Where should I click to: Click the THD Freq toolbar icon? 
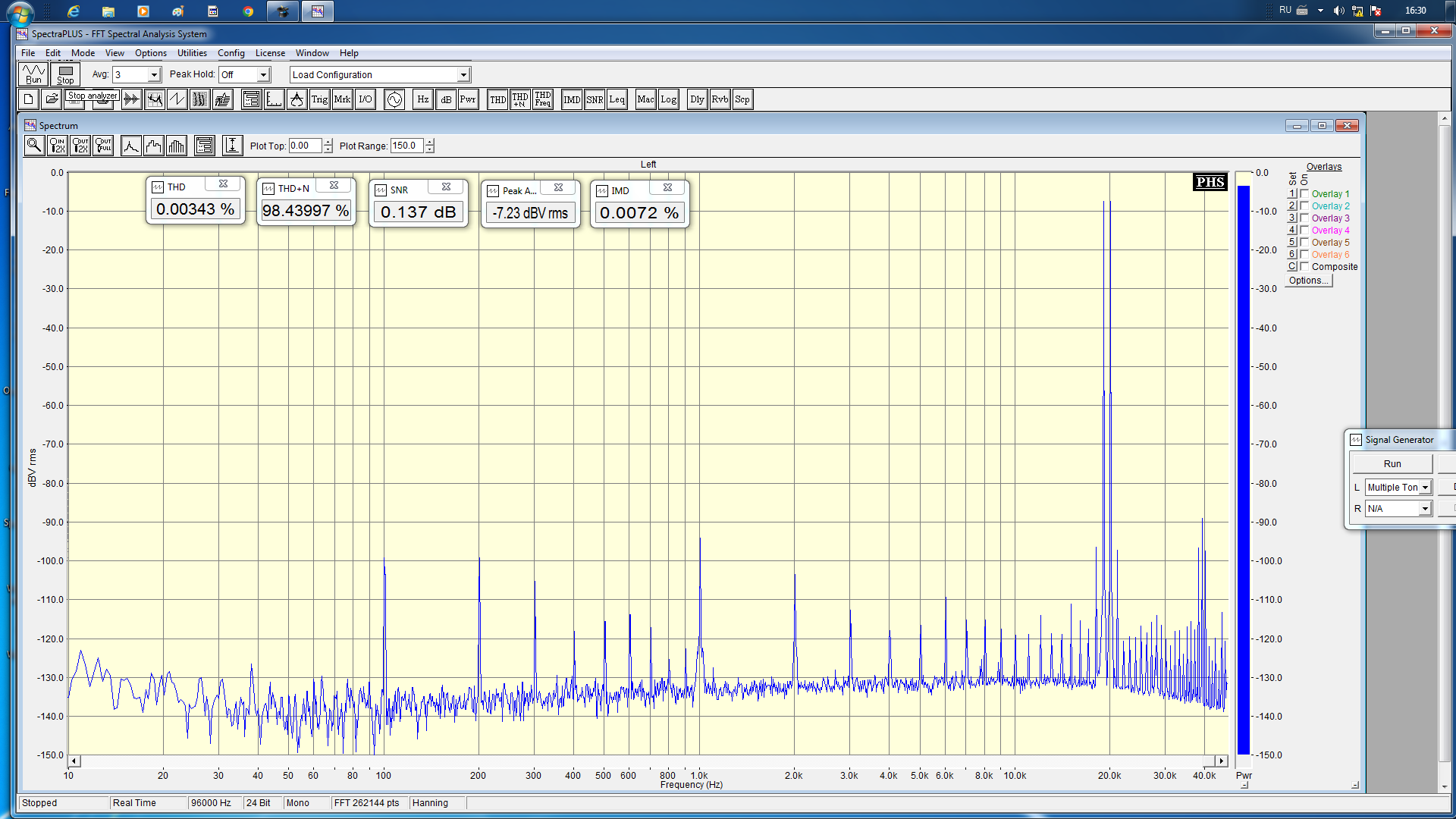pos(543,99)
